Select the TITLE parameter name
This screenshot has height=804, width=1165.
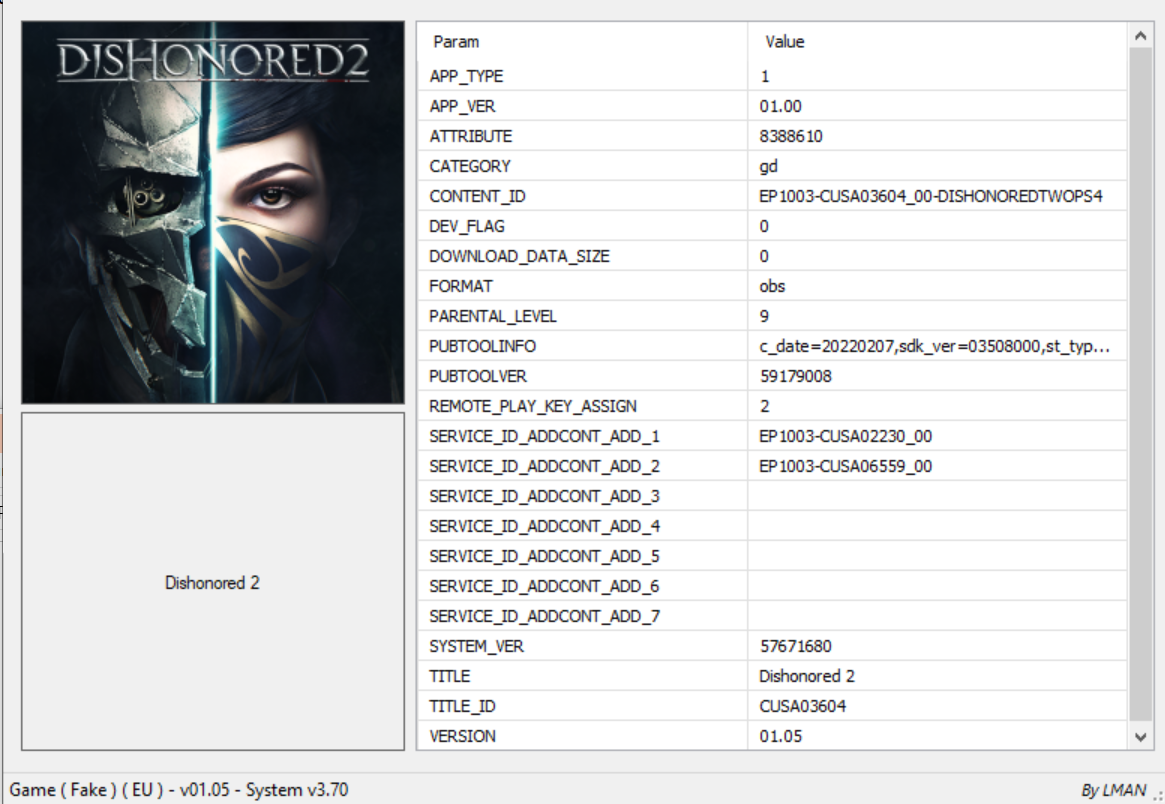click(450, 676)
